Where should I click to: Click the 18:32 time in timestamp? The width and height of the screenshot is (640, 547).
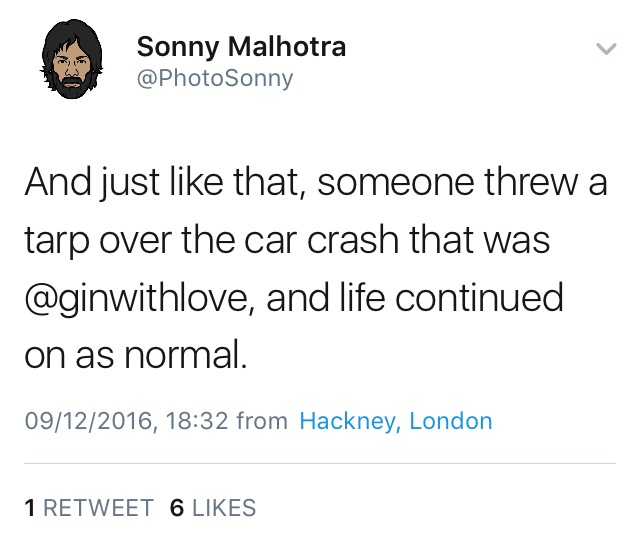pyautogui.click(x=199, y=421)
